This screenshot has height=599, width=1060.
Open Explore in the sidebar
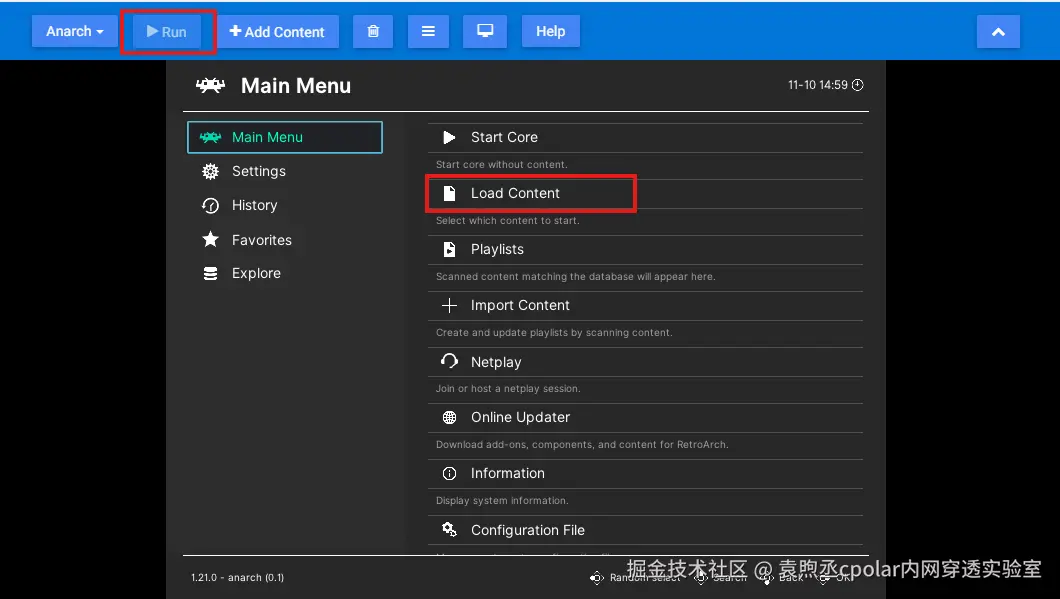[285, 273]
